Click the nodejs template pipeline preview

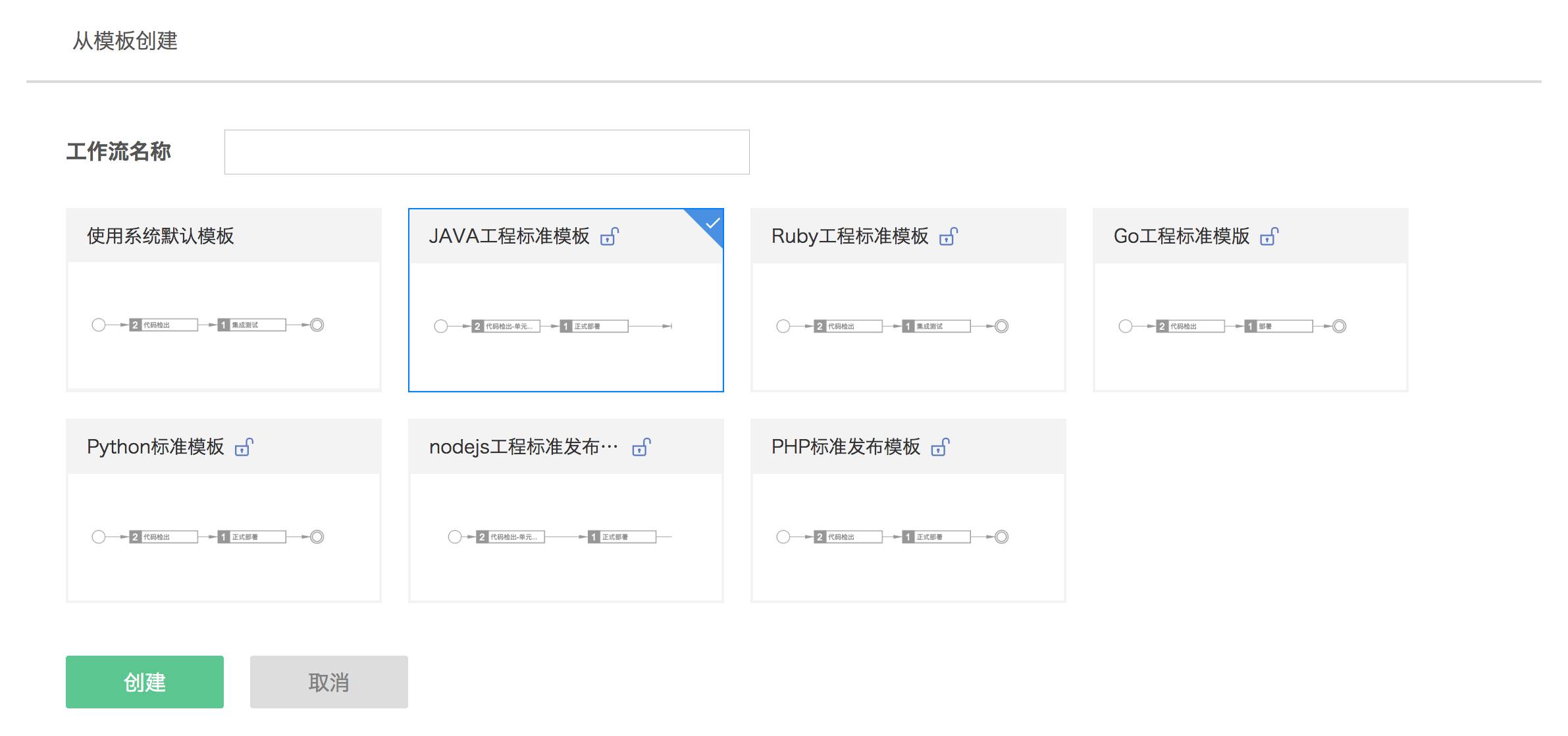pos(560,537)
